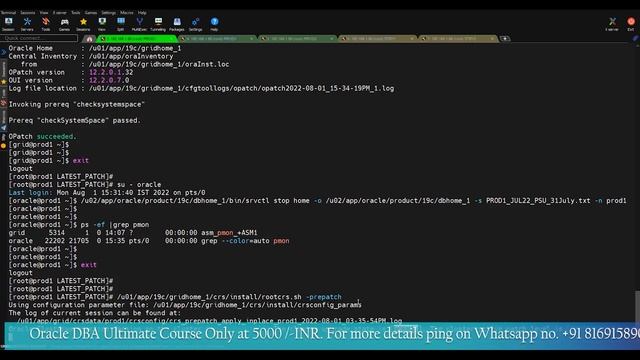Viewport: 640px width, 360px height.
Task: Click the Log file location path
Action: [x=242, y=88]
